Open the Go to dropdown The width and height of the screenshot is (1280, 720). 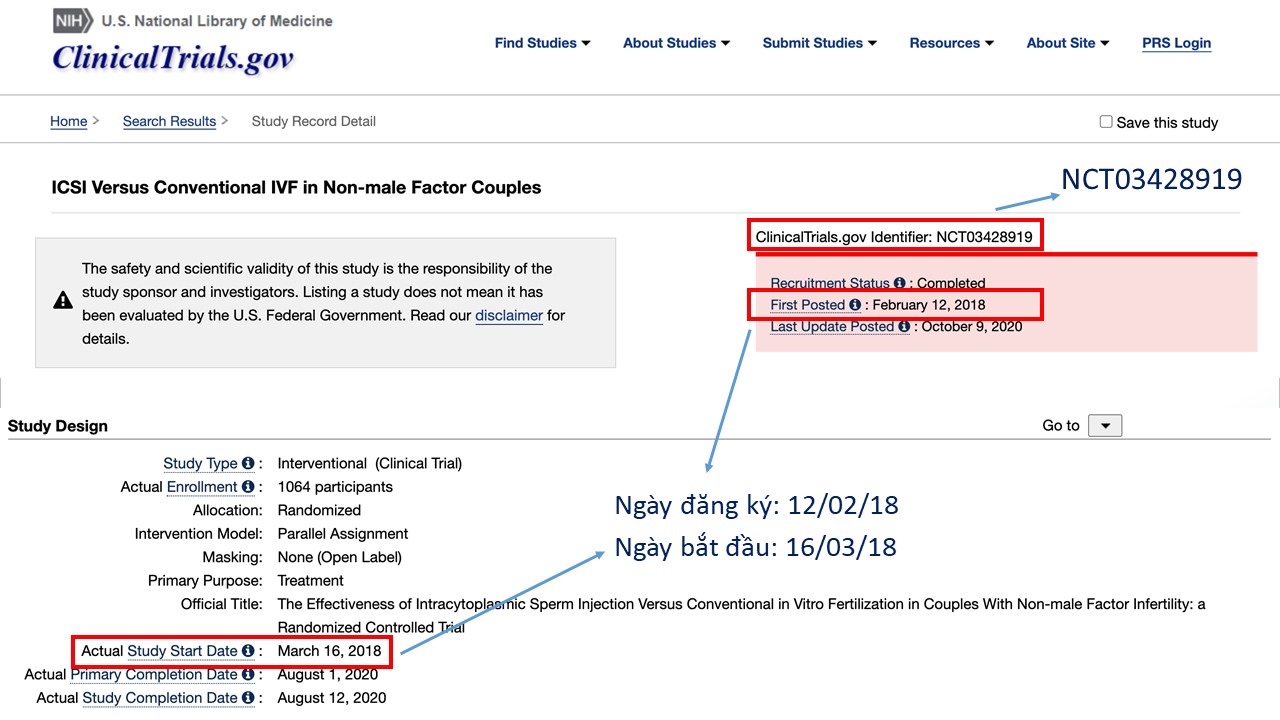(x=1105, y=426)
